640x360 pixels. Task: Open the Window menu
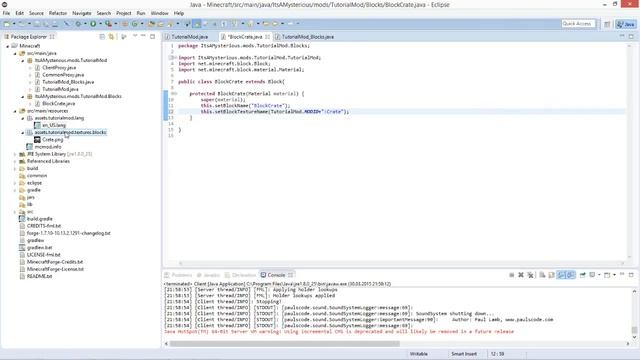(159, 13)
